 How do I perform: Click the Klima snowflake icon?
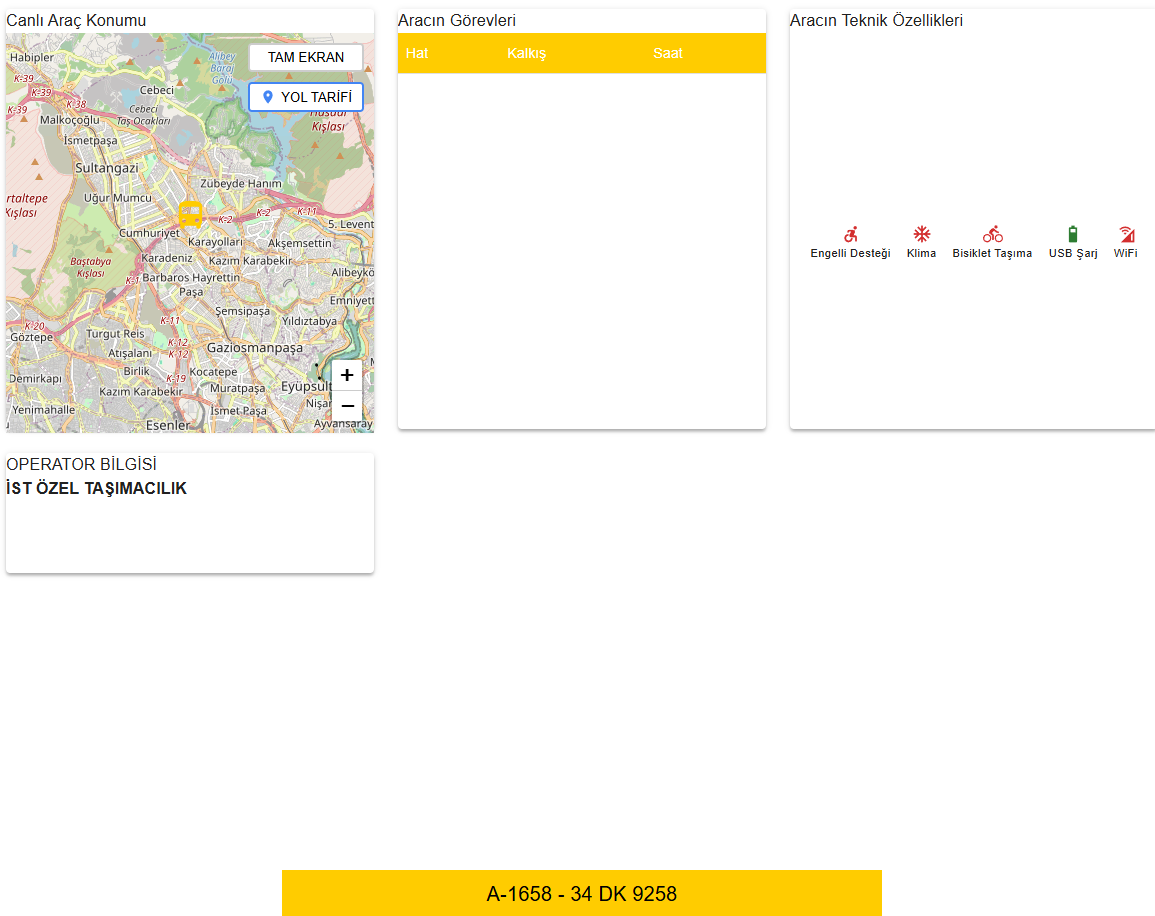click(x=921, y=234)
